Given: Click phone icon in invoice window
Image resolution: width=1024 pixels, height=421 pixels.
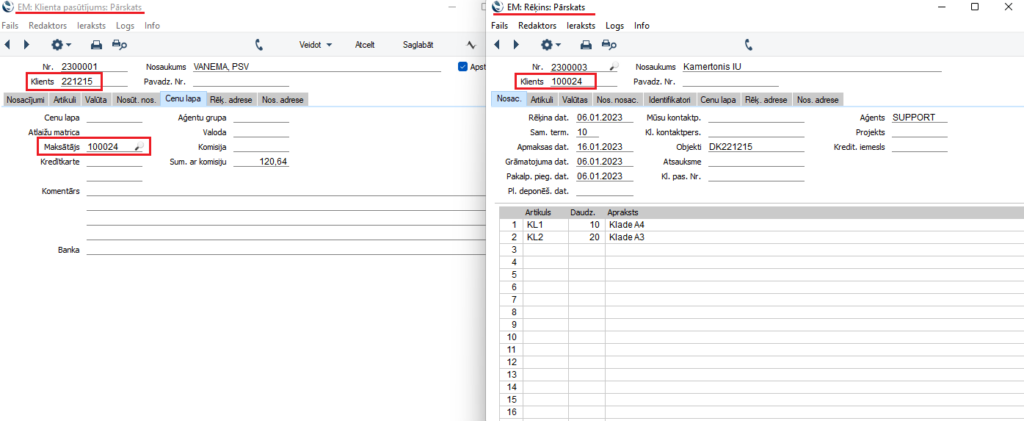Looking at the screenshot, I should click(x=748, y=44).
